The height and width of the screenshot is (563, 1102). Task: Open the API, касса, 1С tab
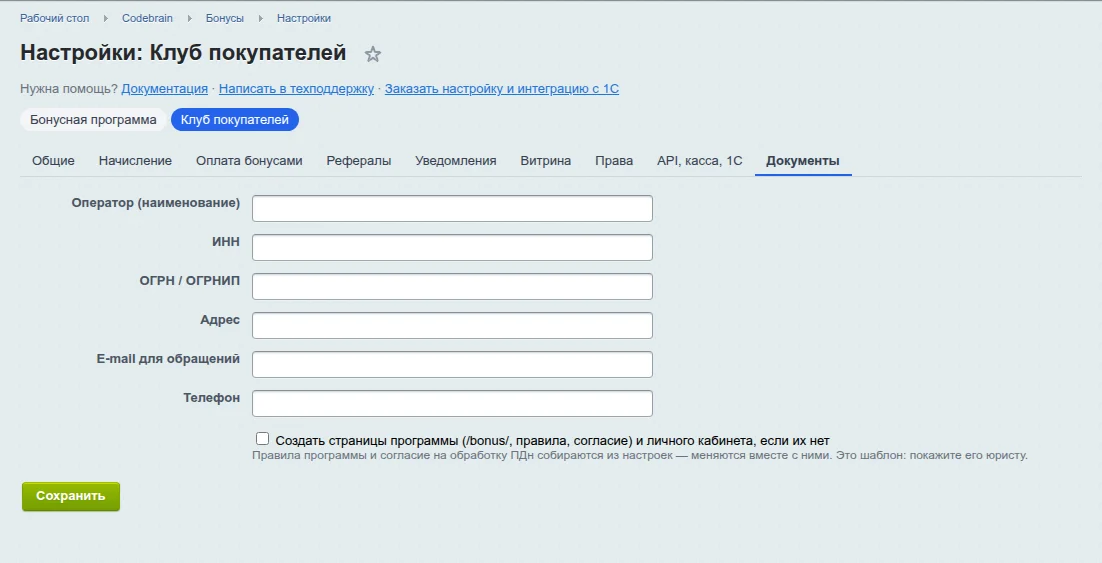point(699,161)
